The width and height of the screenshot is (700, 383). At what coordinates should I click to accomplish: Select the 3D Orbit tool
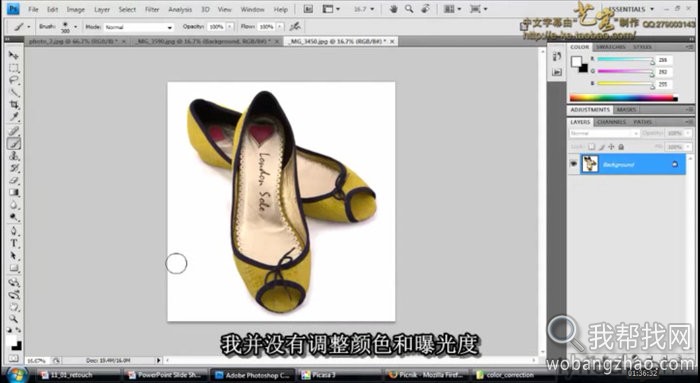(14, 295)
